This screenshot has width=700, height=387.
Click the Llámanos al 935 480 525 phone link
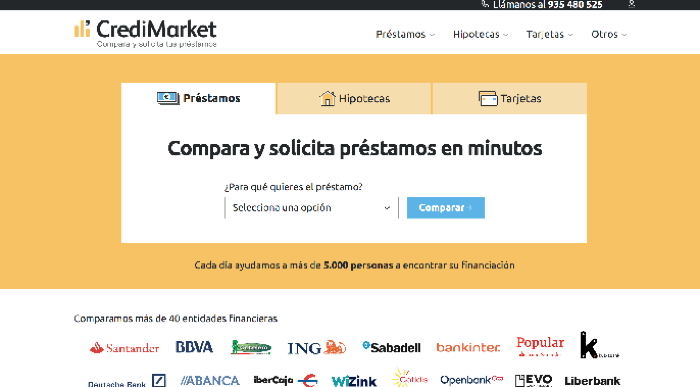[547, 4]
